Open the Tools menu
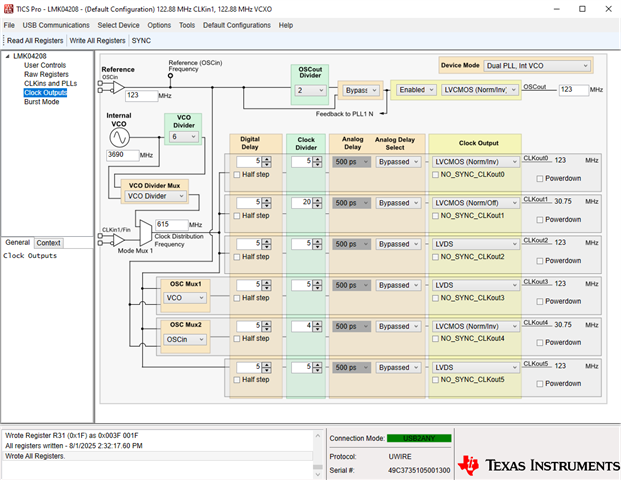The height and width of the screenshot is (480, 621). tap(187, 25)
